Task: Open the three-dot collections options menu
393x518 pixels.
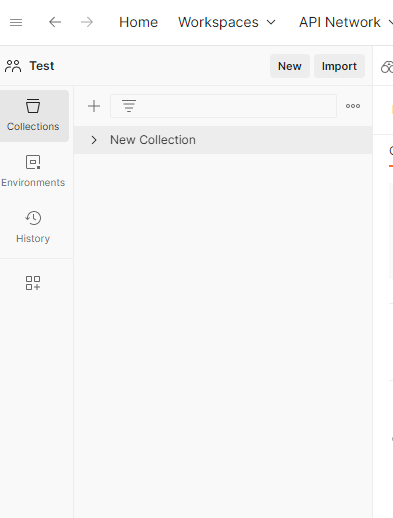Action: click(353, 106)
